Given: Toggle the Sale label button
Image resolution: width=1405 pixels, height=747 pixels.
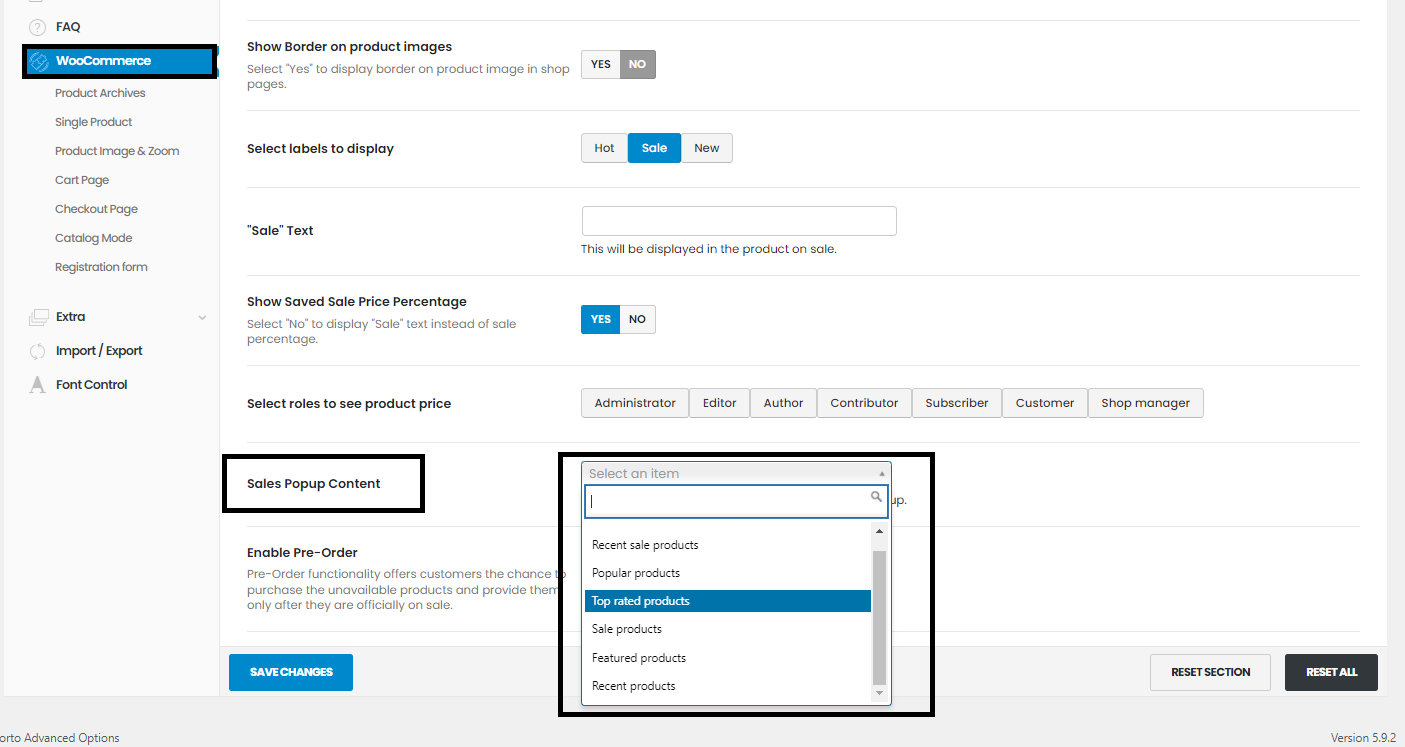Looking at the screenshot, I should pos(654,148).
